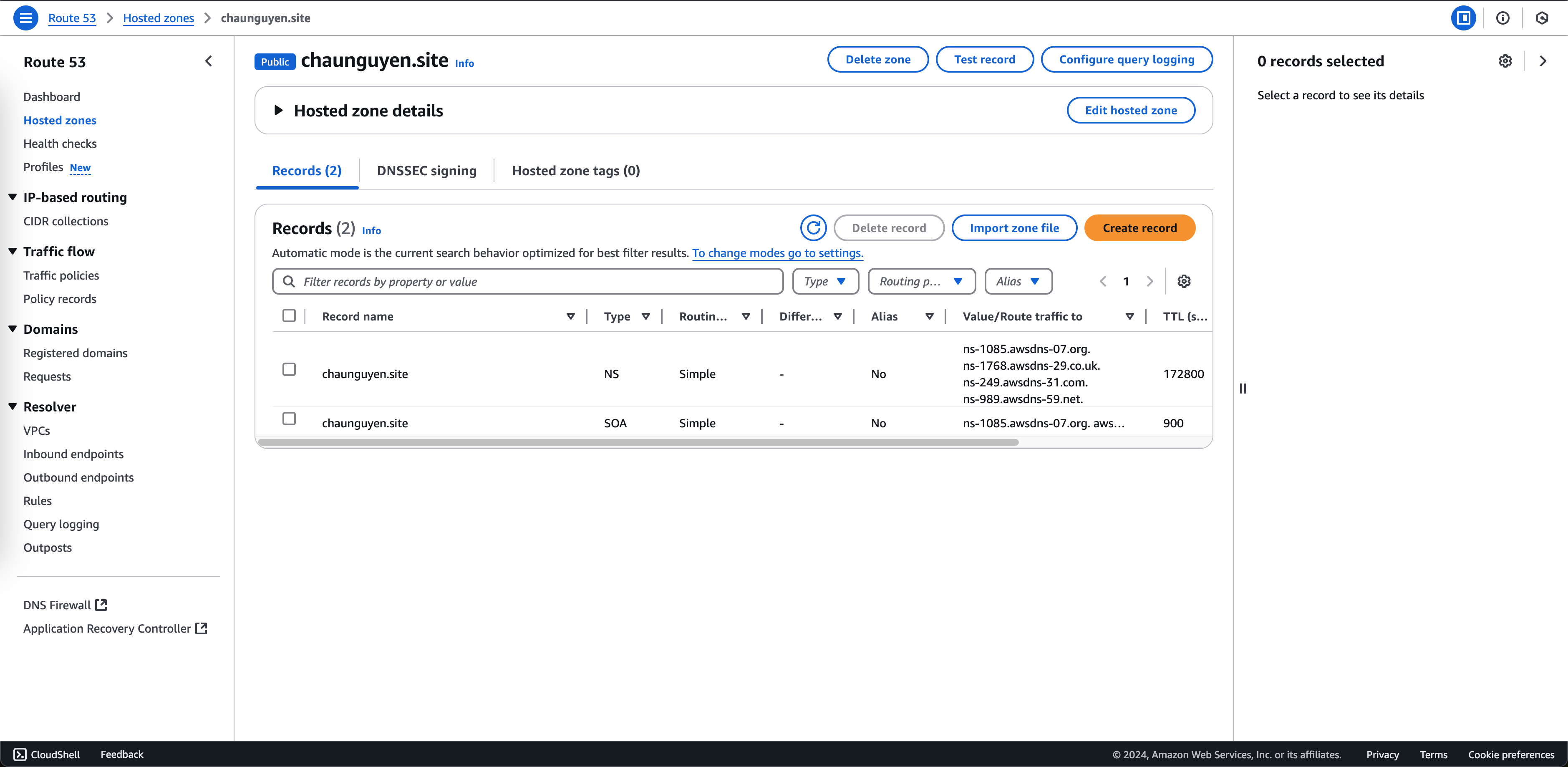Open Application Recovery Controller external link

click(x=116, y=628)
